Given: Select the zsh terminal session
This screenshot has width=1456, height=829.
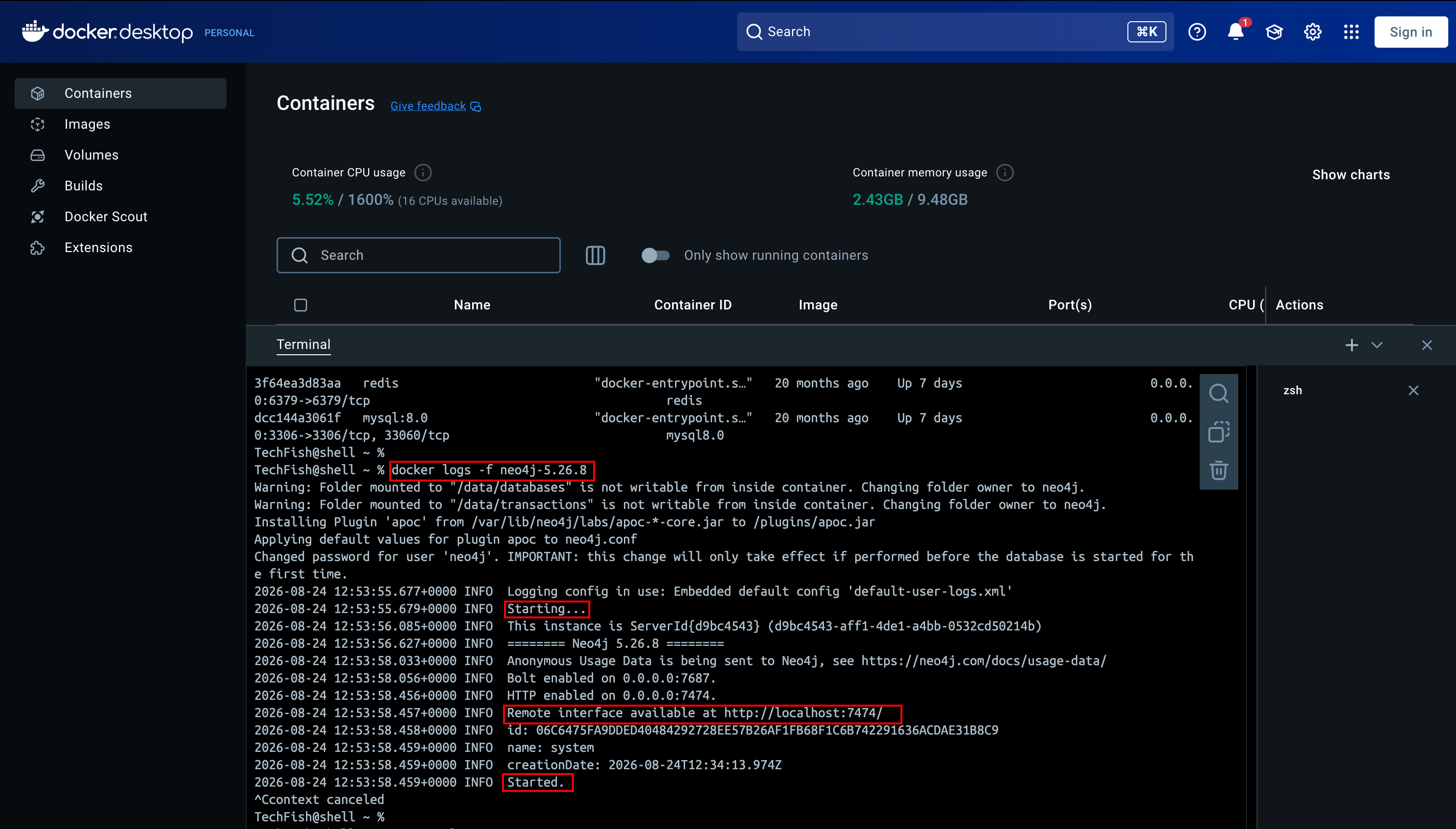Looking at the screenshot, I should click(1292, 390).
